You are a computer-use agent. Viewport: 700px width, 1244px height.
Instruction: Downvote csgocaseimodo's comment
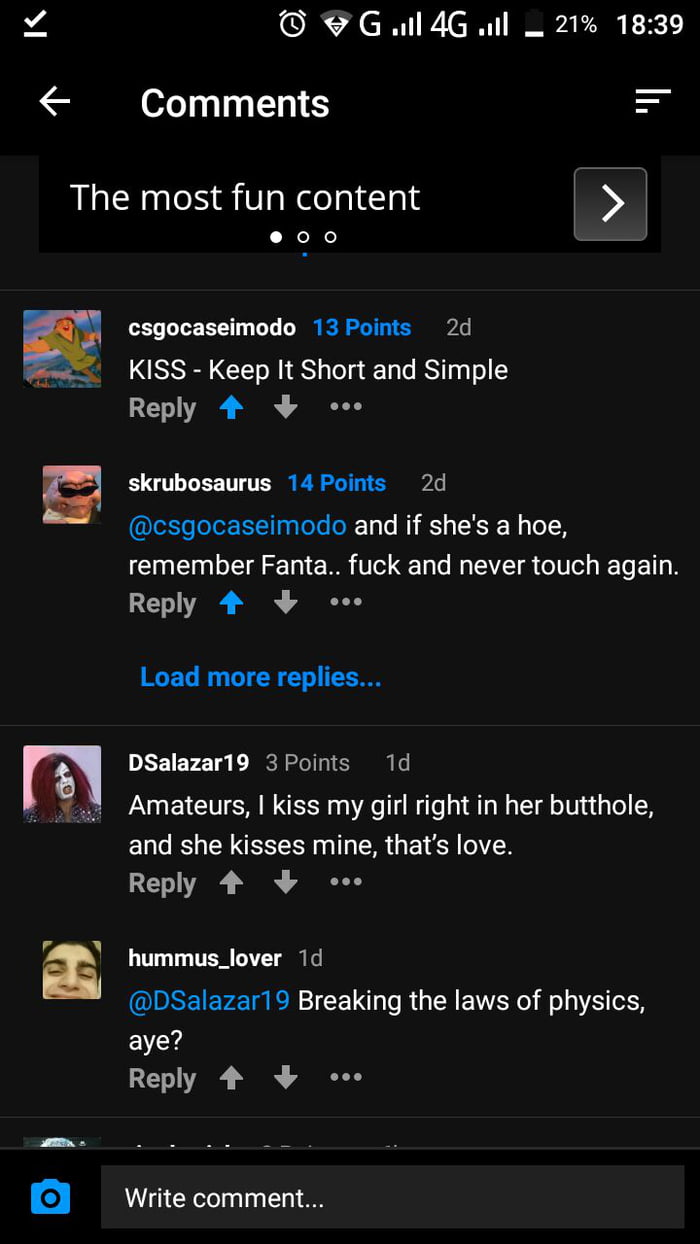pos(286,408)
